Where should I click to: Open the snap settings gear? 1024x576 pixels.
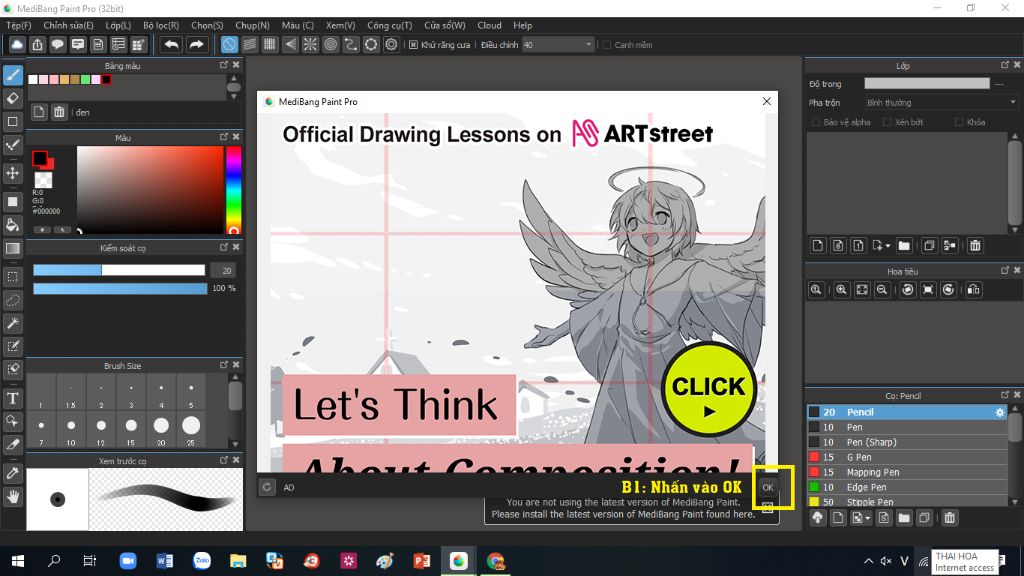[x=391, y=44]
